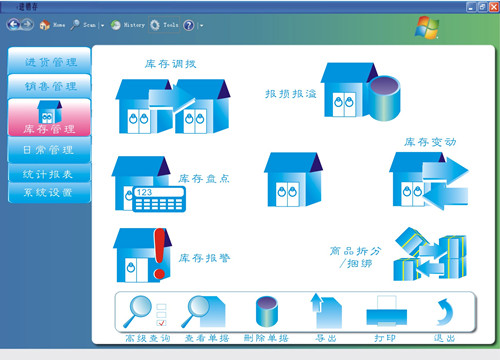The width and height of the screenshot is (500, 360).
Task: Open the 库存盘点 warehouse with calculator icon
Action: coord(149,184)
